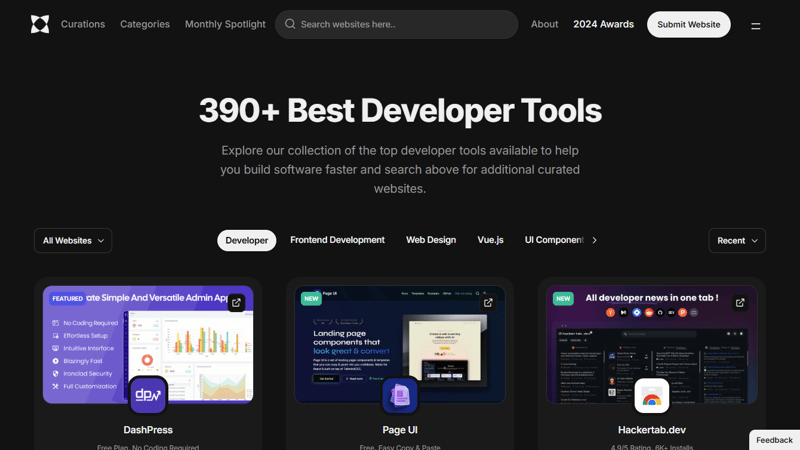
Task: Open the Hackertab.dev preview thumbnail
Action: click(652, 344)
